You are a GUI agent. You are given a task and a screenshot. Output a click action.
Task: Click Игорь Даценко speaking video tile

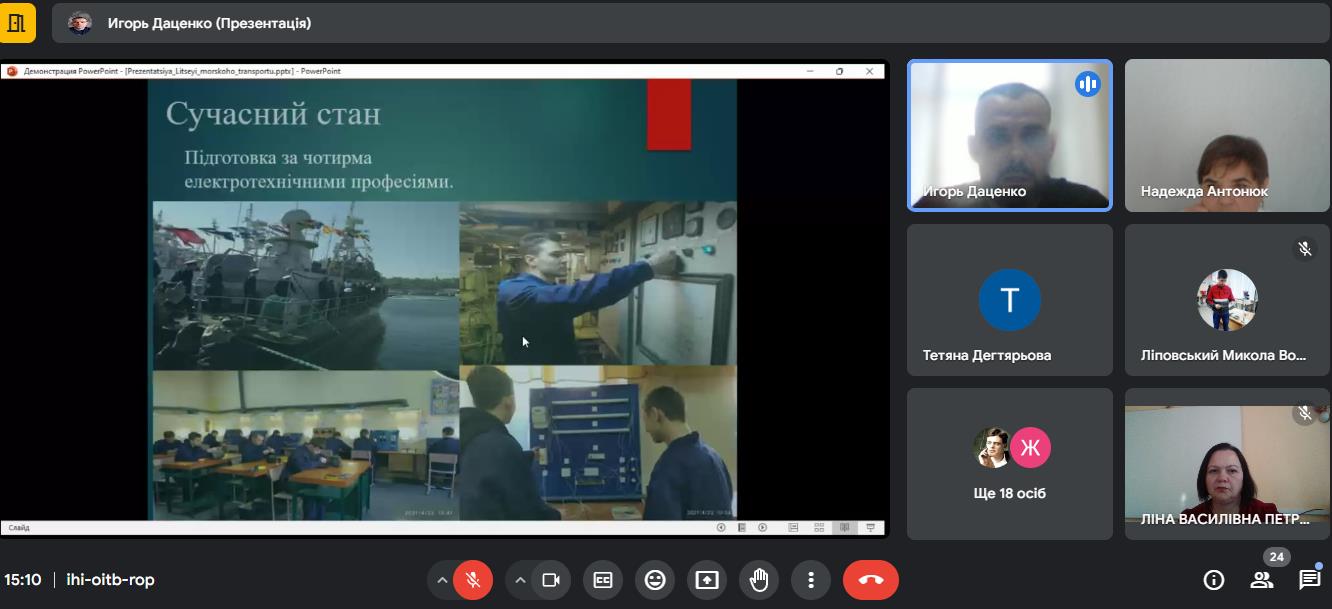[1009, 135]
